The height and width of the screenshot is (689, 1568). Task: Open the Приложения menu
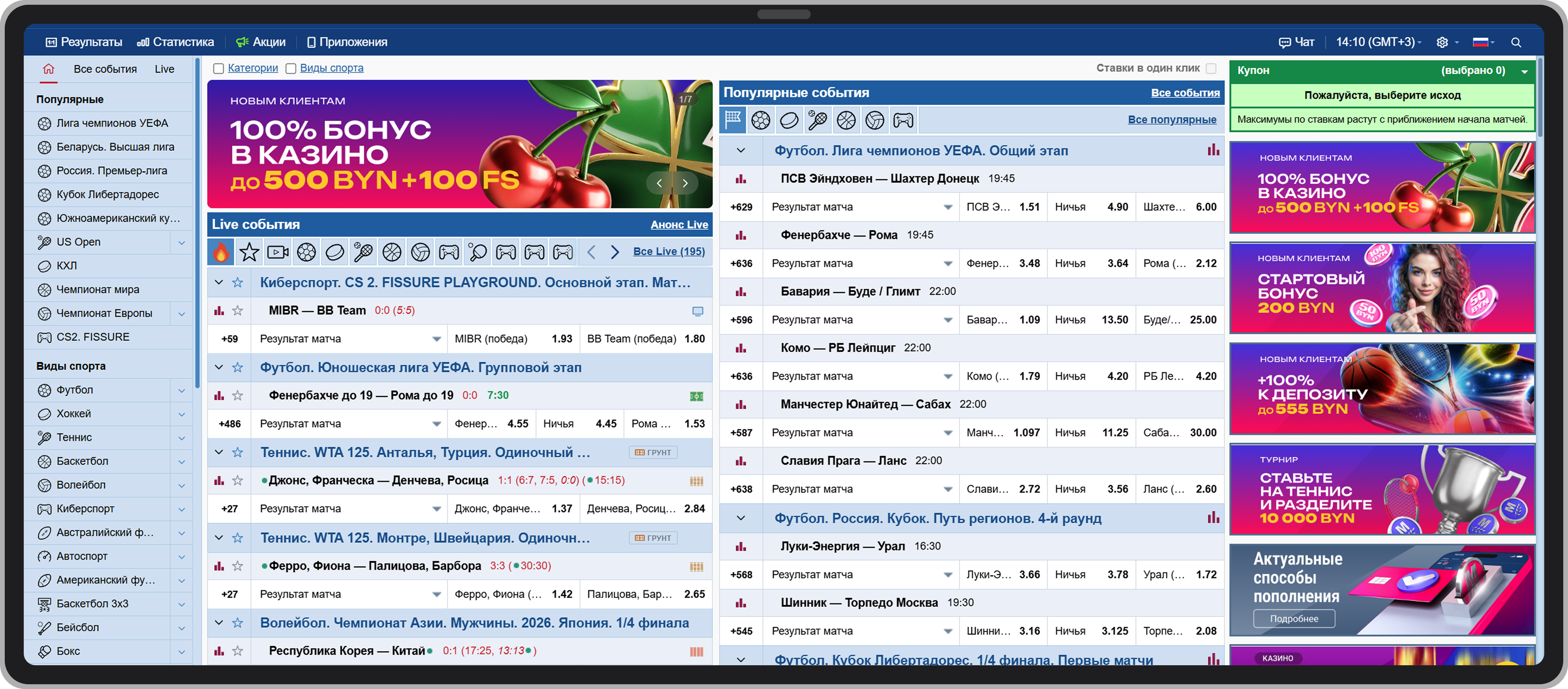coord(347,42)
